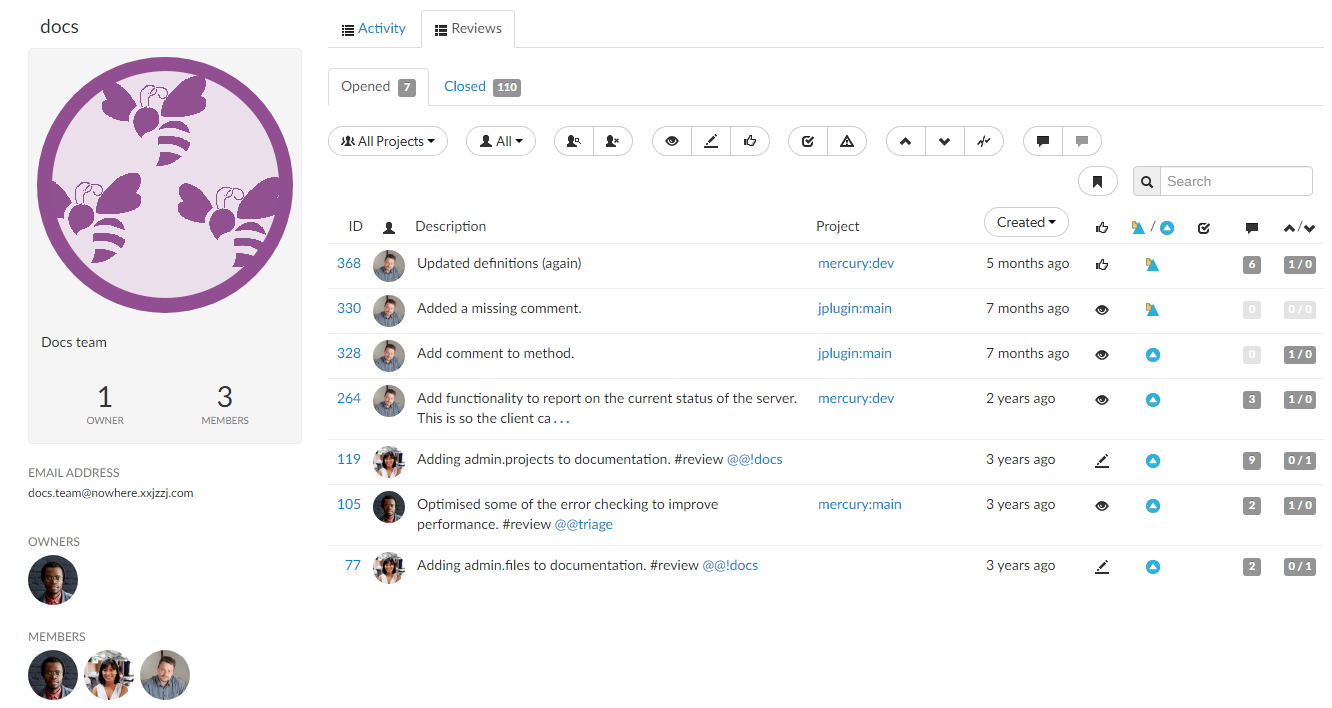
Task: Click the passed-tests checkmark filter icon
Action: 807,141
